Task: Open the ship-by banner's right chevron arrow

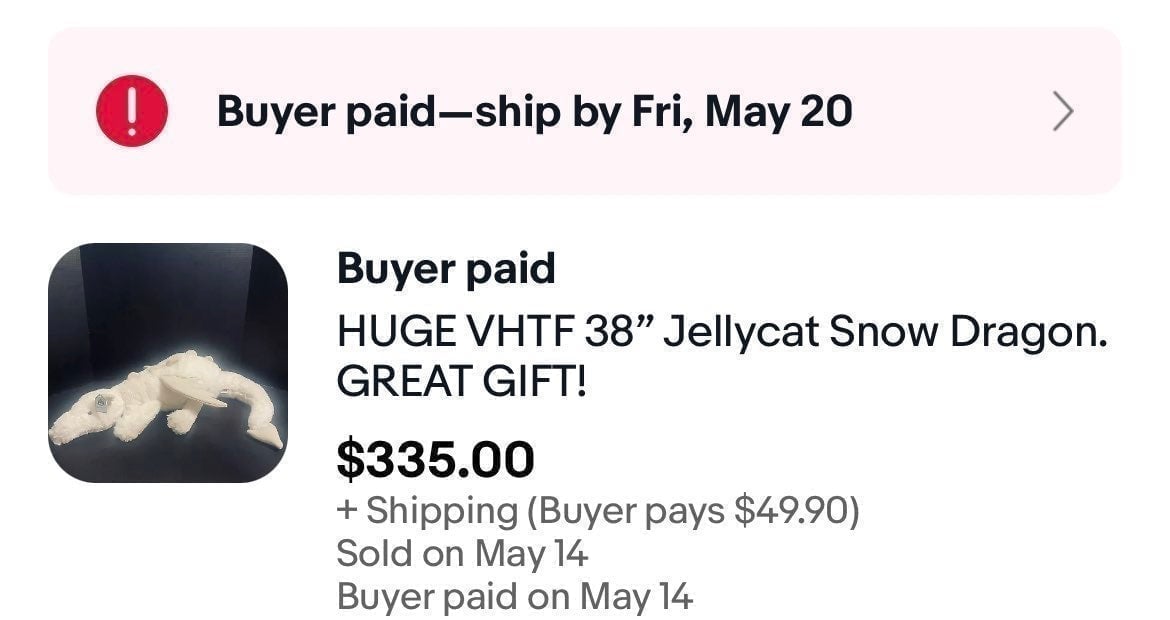Action: pyautogui.click(x=1063, y=112)
